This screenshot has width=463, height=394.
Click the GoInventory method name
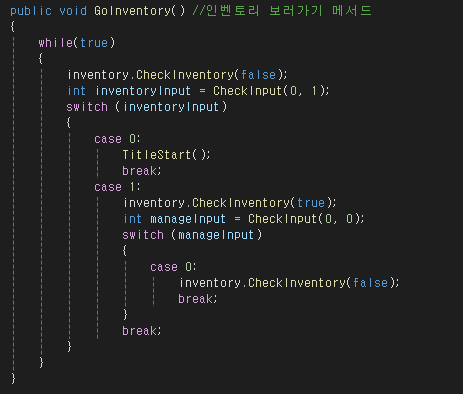132,11
